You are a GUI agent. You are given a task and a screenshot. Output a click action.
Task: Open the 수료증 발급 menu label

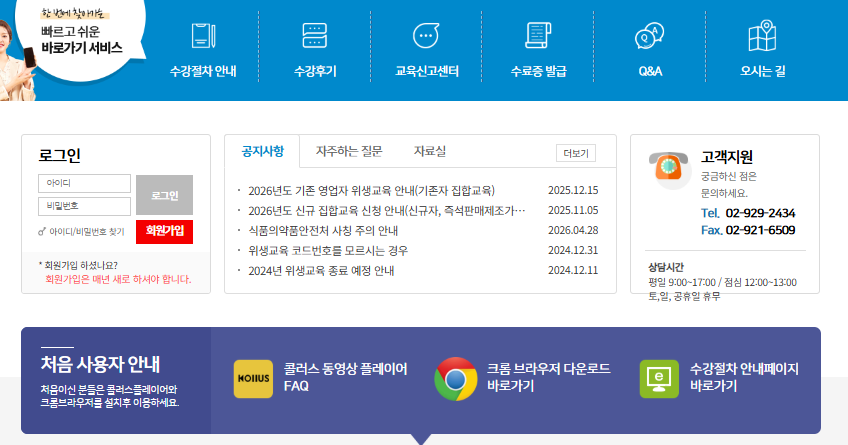(538, 71)
